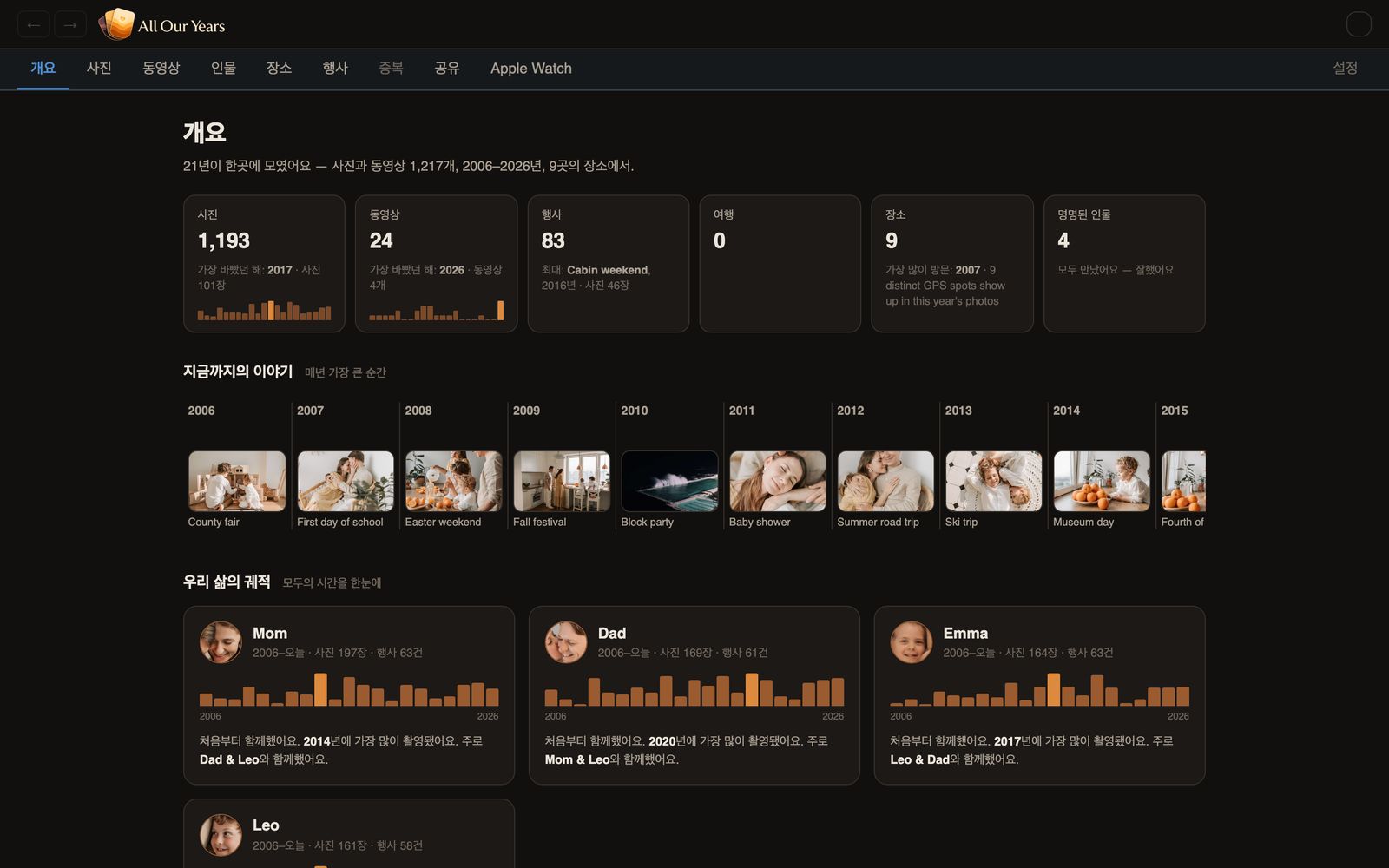Click the Leo card name heading

(266, 825)
